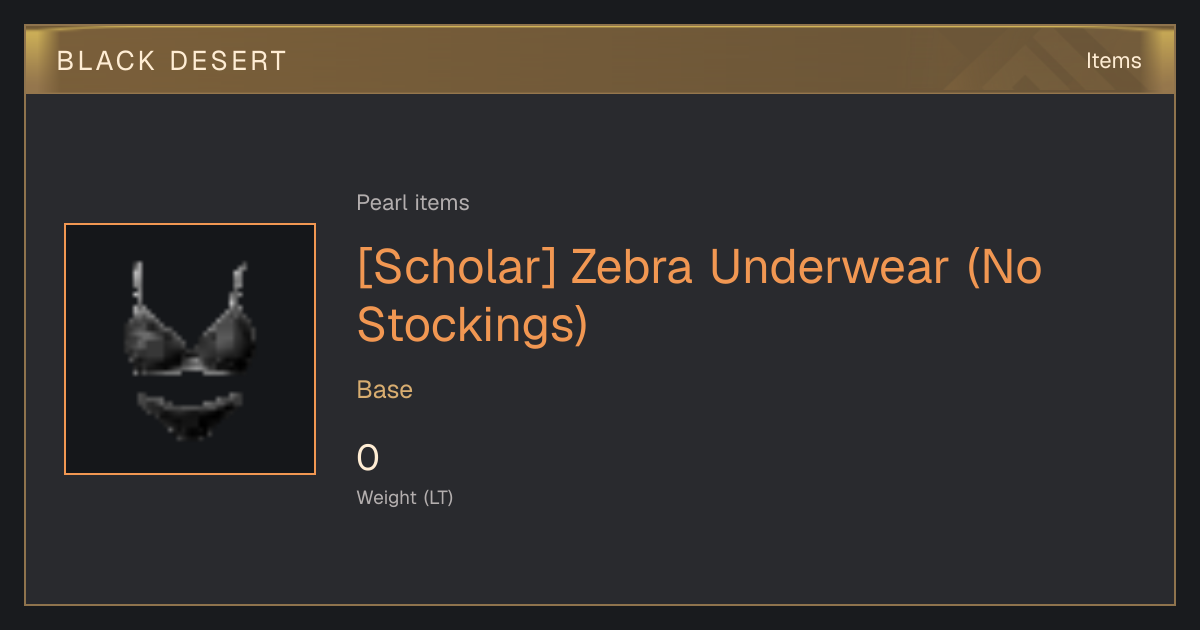Click the Zebra Underwear words in the title
The width and height of the screenshot is (1200, 630).
click(760, 268)
